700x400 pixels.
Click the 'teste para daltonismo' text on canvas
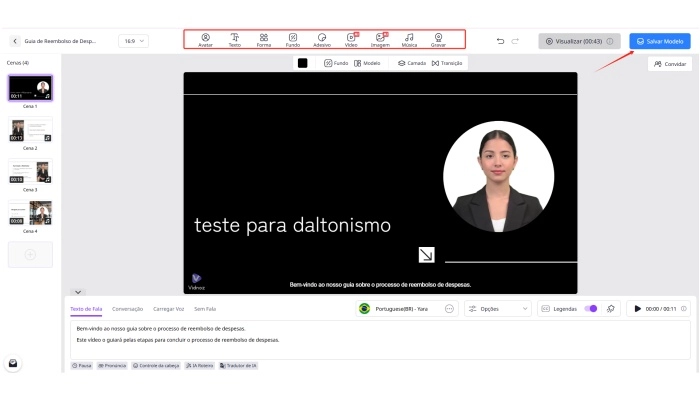point(292,225)
